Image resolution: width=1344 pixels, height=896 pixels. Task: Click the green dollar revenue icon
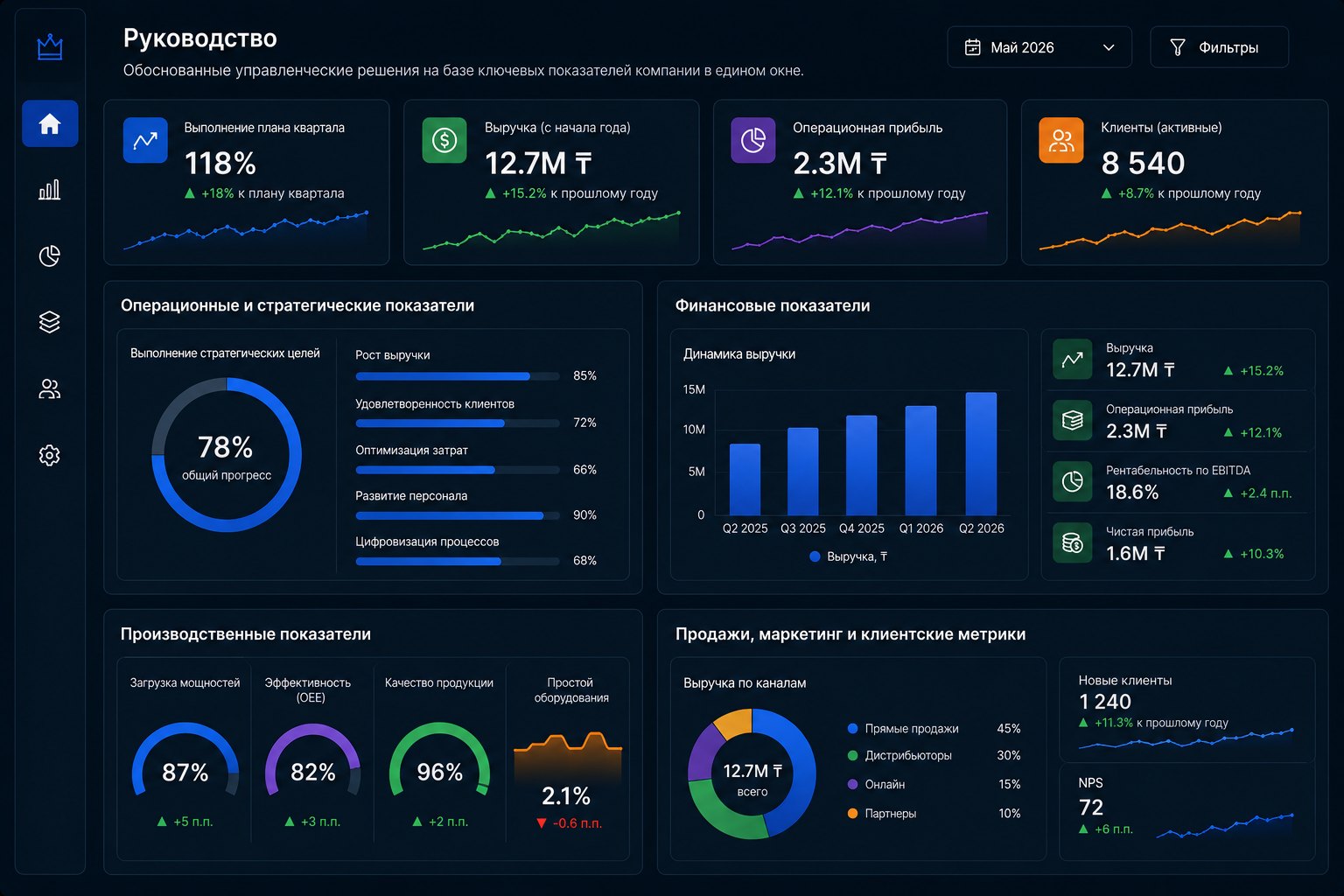[444, 140]
